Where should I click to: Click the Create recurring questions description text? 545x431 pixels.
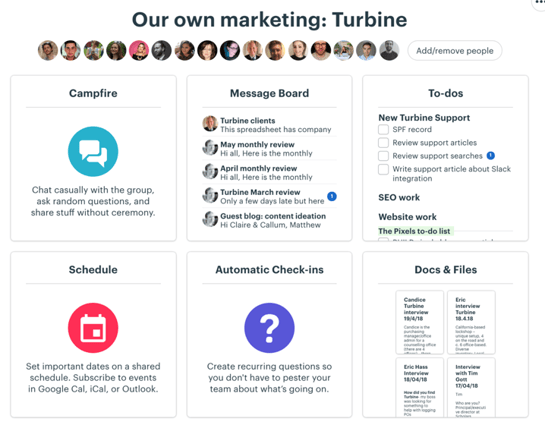[x=269, y=377]
